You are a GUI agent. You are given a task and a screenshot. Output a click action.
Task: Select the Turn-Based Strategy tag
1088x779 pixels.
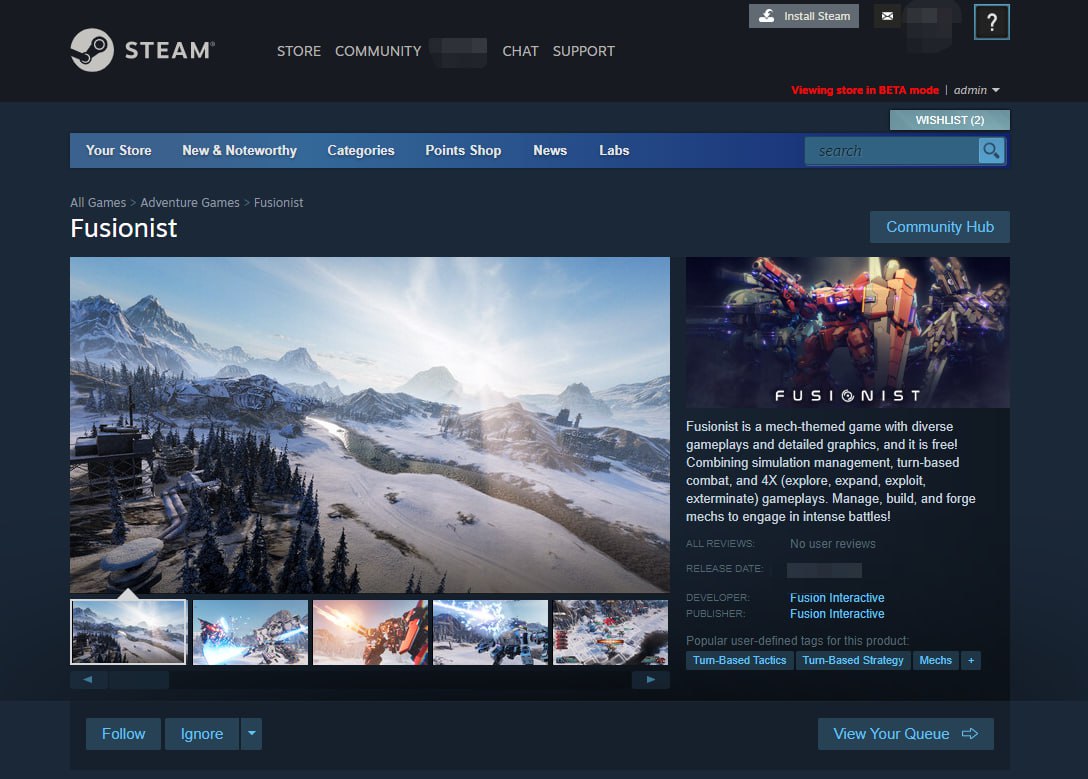coord(853,660)
